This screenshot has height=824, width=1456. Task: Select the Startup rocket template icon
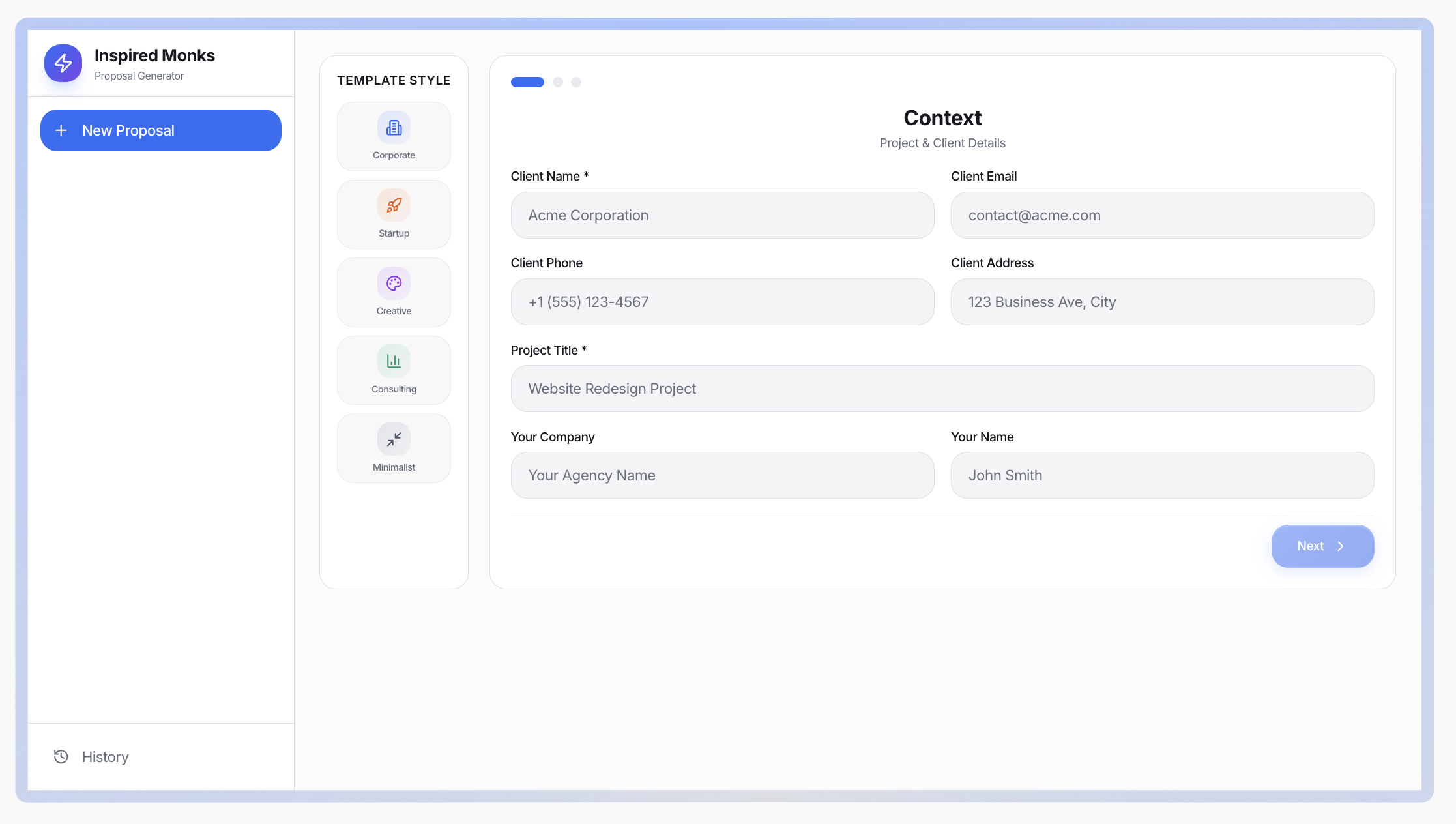[394, 205]
